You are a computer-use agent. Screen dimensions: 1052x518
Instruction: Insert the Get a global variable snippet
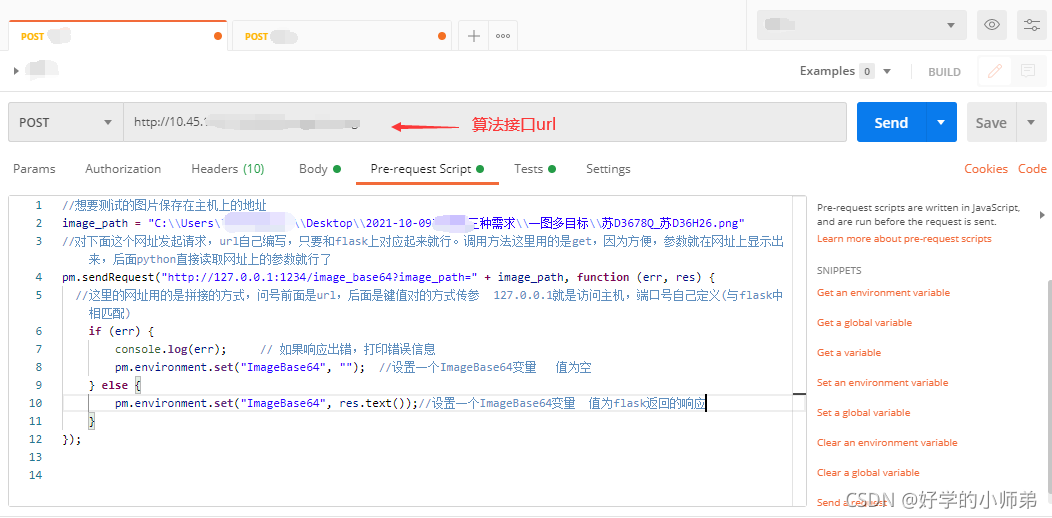[x=864, y=323]
